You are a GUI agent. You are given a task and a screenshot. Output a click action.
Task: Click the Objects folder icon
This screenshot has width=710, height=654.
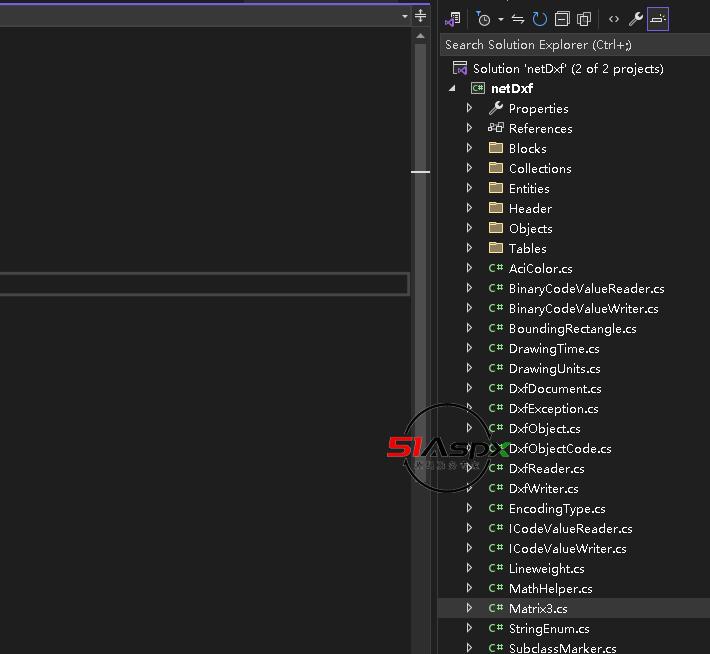(x=496, y=227)
